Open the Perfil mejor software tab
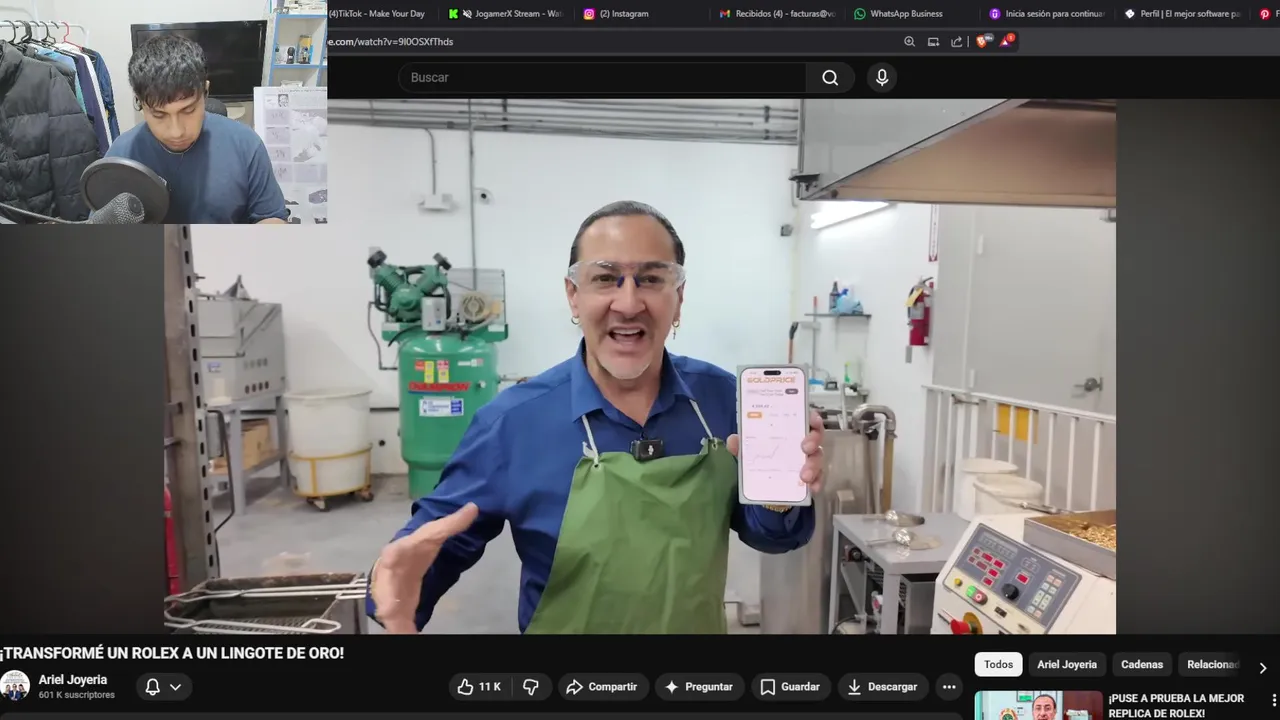 (x=1181, y=14)
